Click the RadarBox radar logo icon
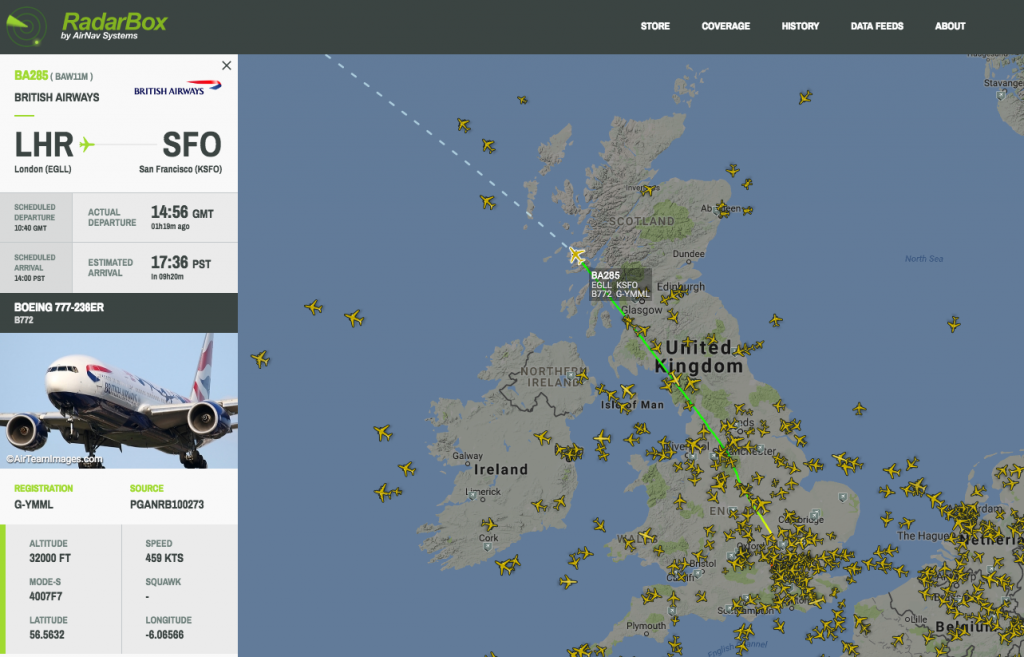This screenshot has height=657, width=1024. pyautogui.click(x=27, y=26)
